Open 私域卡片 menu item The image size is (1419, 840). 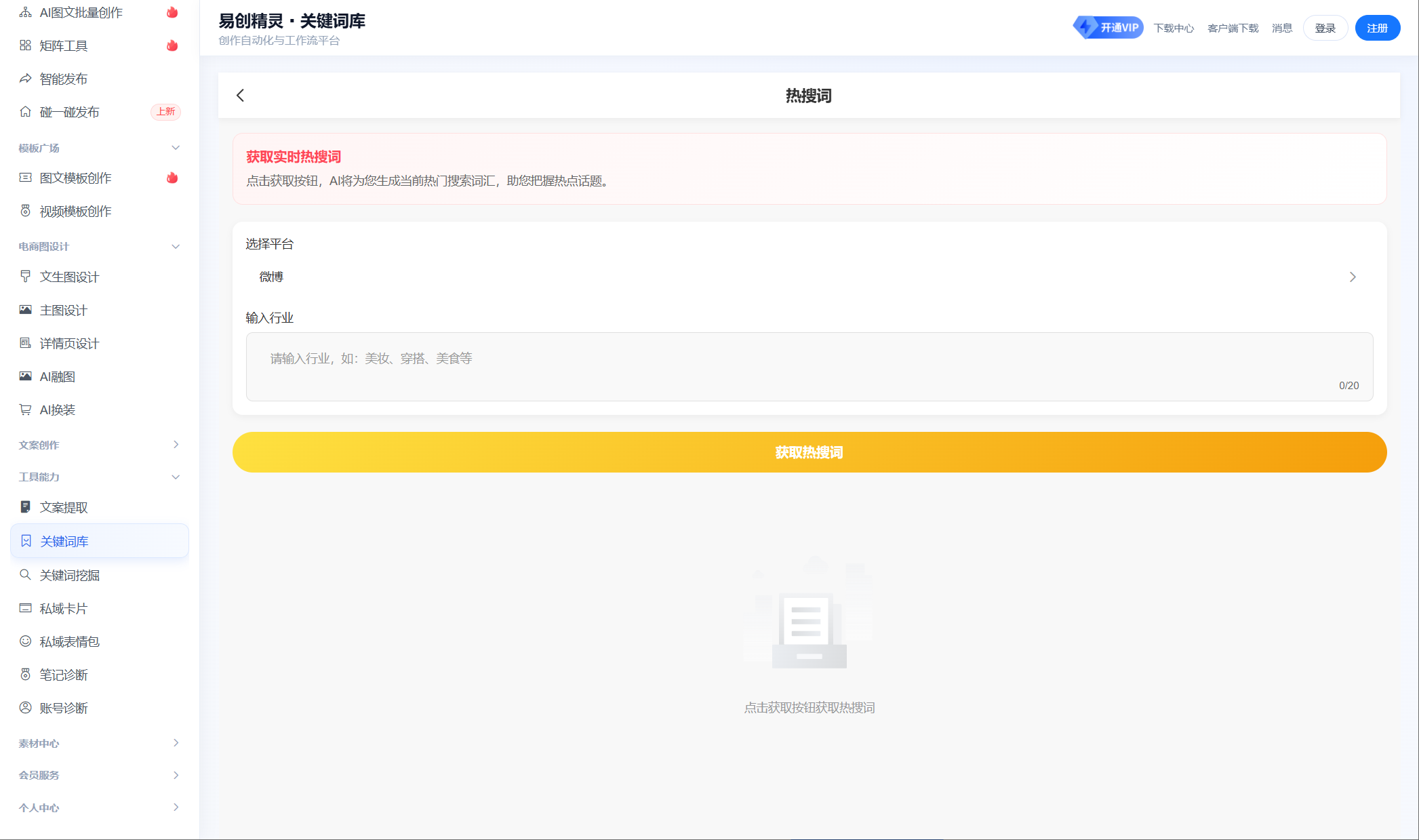click(100, 608)
